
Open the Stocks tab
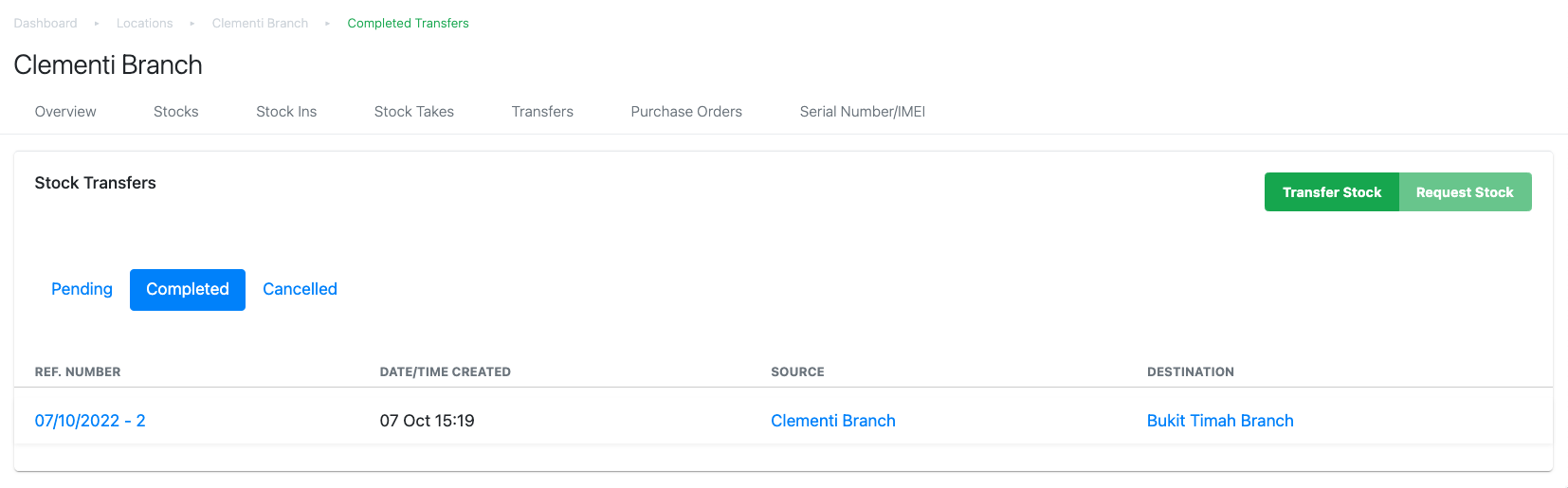click(x=176, y=112)
